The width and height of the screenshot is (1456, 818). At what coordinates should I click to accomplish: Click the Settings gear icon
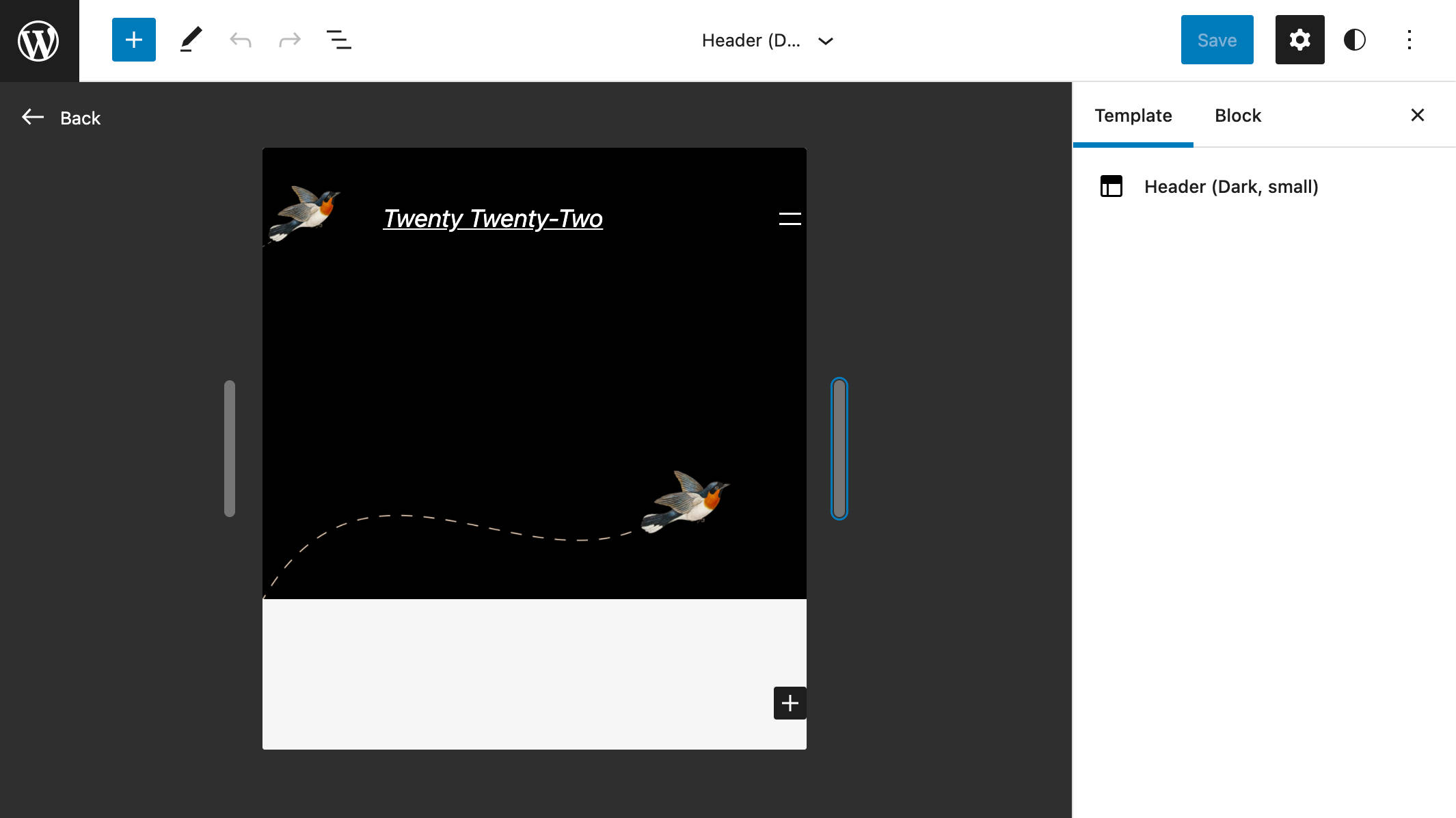(1300, 40)
